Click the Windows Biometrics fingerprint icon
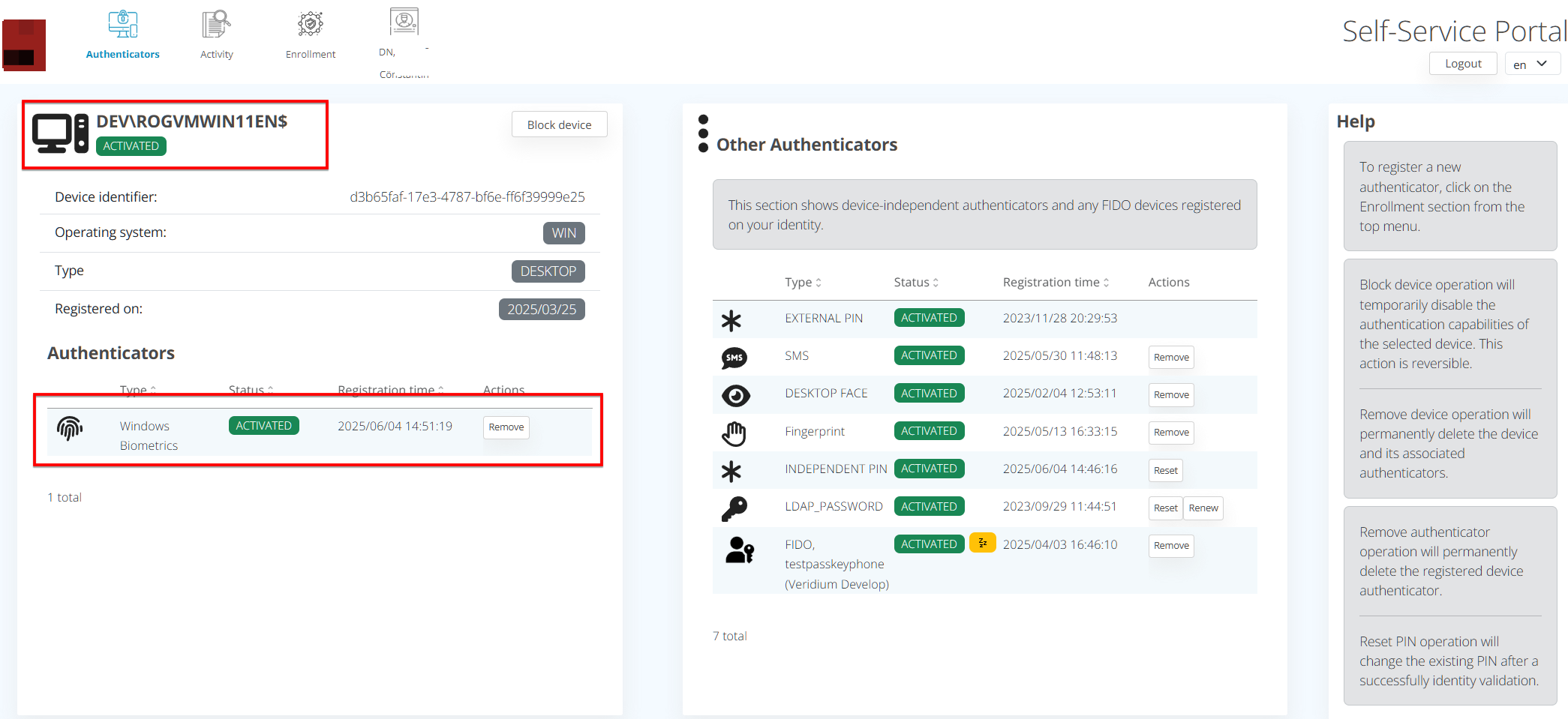The width and height of the screenshot is (1568, 719). click(70, 428)
